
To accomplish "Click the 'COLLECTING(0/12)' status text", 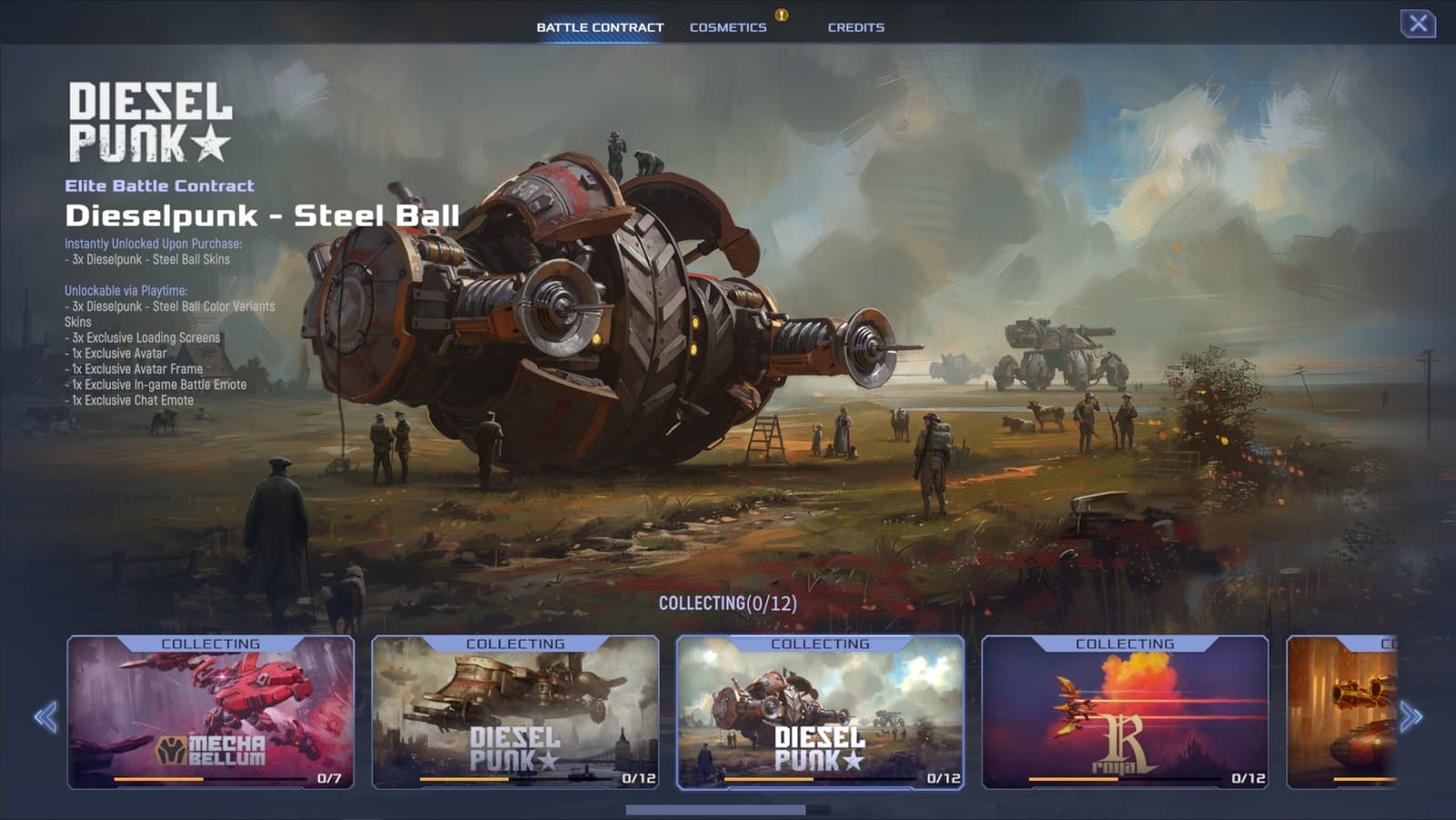I will coord(728,603).
